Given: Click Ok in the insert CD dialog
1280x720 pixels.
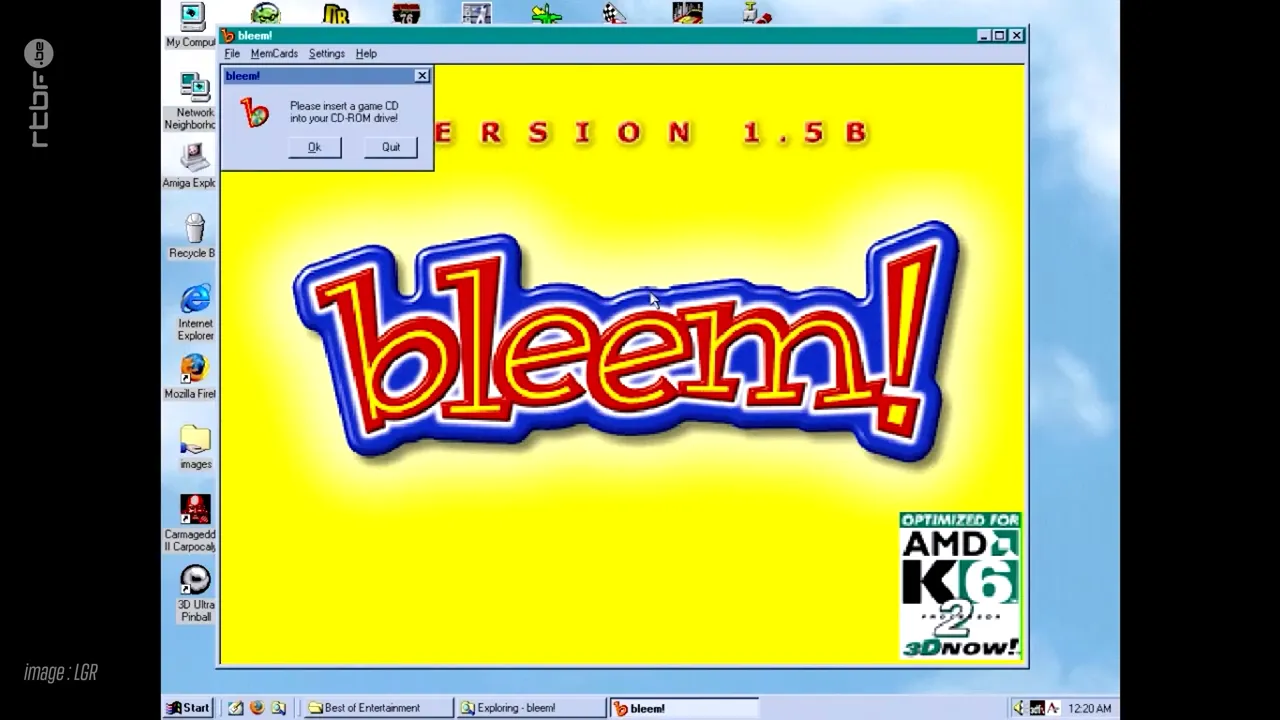Looking at the screenshot, I should pos(315,147).
